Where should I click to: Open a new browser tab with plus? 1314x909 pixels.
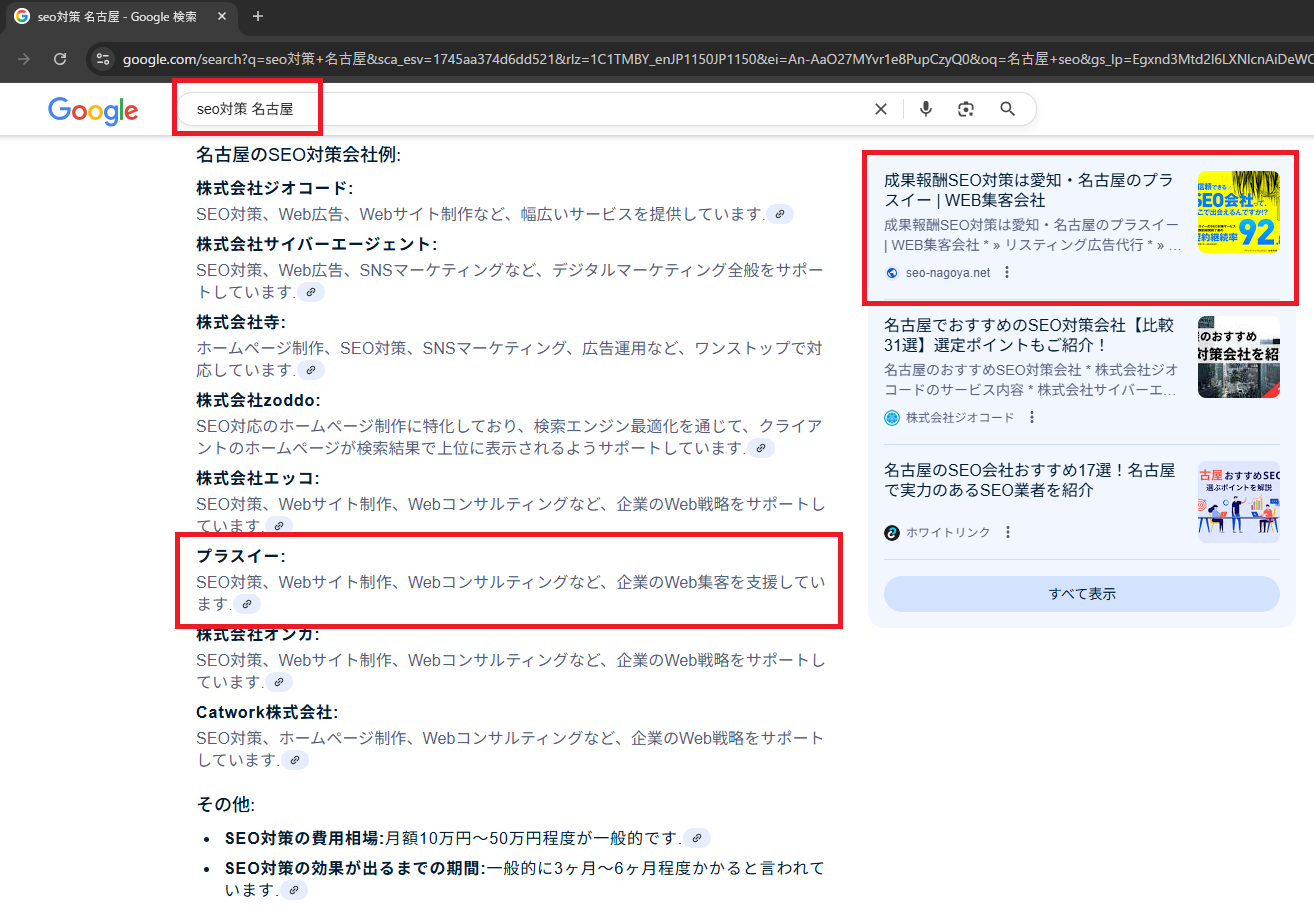258,16
